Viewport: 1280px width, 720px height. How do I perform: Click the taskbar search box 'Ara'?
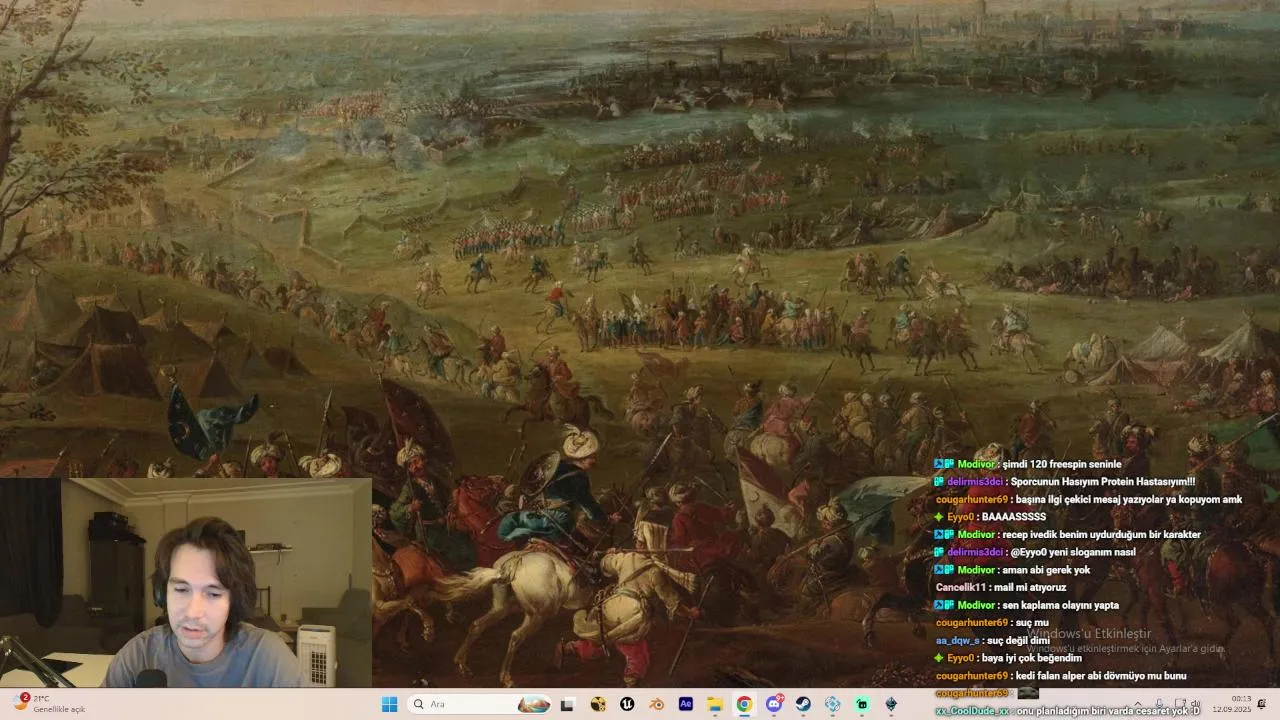[480, 704]
